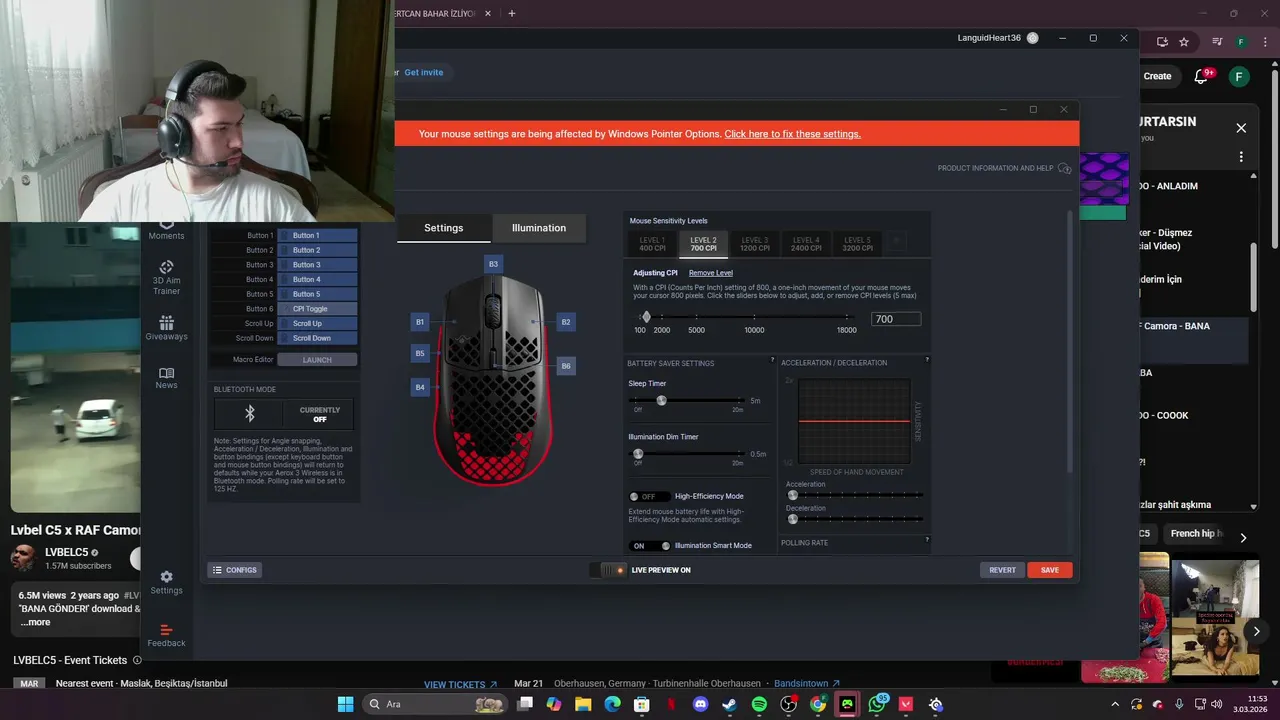
Task: Open the Scroll Up binding dropdown
Action: (317, 323)
